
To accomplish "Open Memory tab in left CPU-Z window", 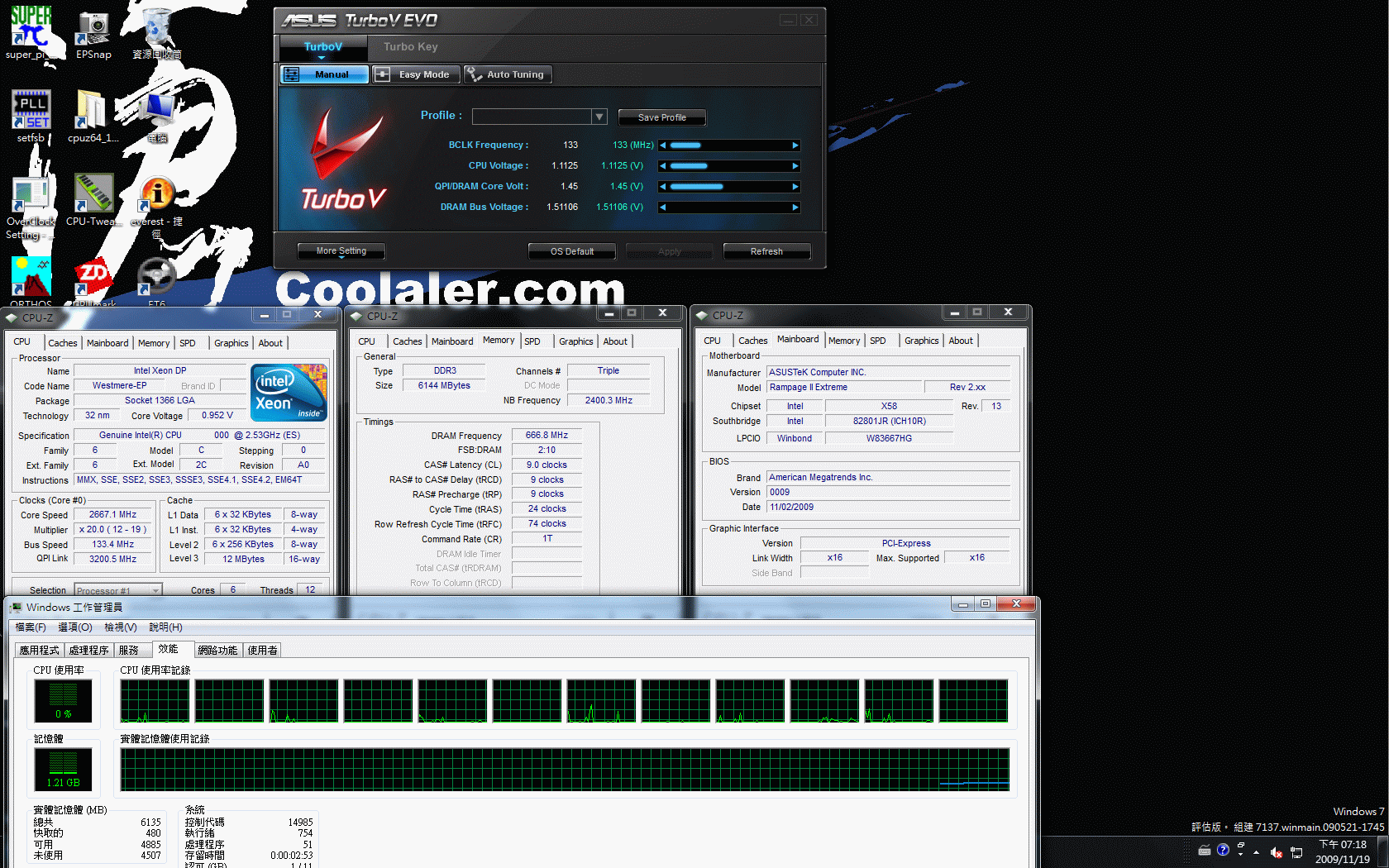I will pos(154,343).
